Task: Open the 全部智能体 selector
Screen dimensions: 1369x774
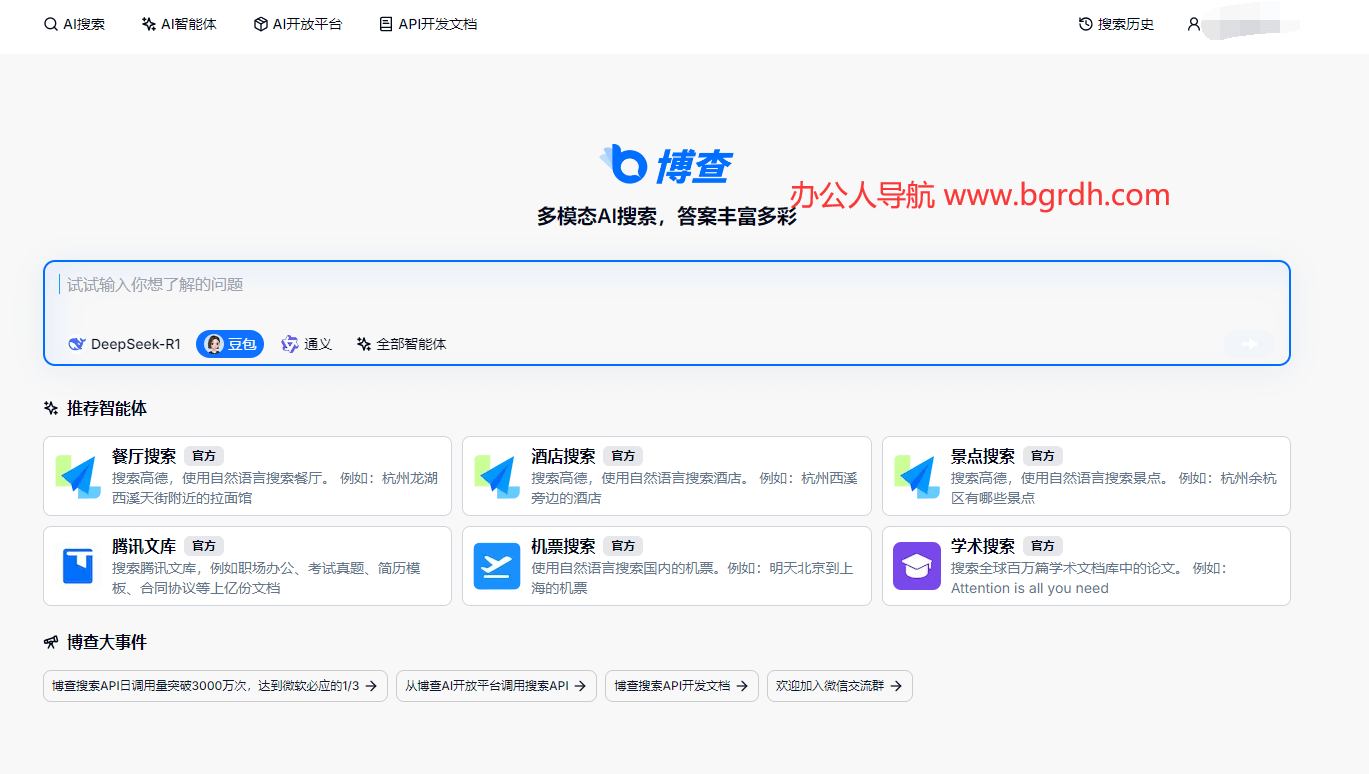Action: point(401,344)
